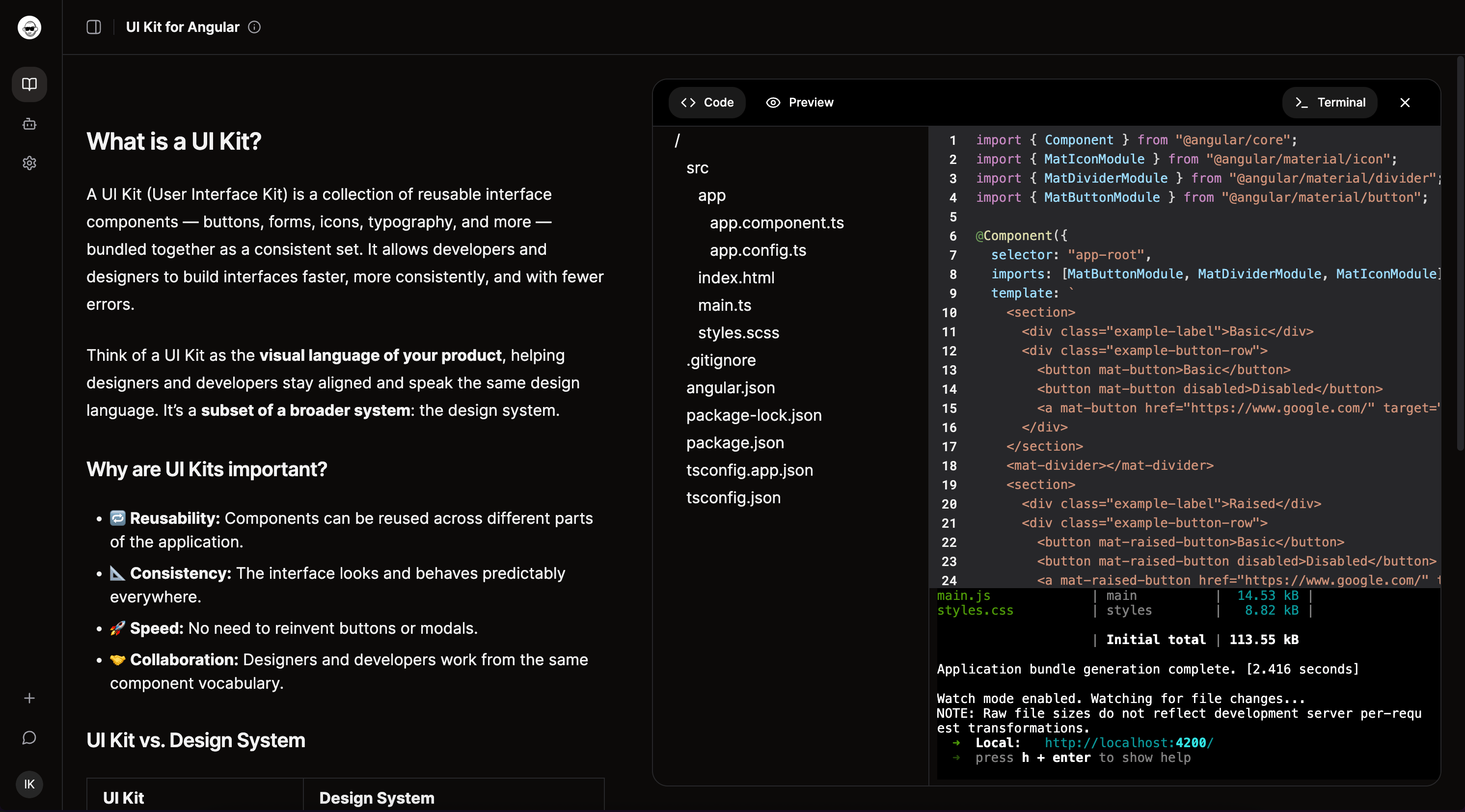Click code line 18 mat-divider tag
Viewport: 1465px width, 812px height.
pyautogui.click(x=1110, y=466)
